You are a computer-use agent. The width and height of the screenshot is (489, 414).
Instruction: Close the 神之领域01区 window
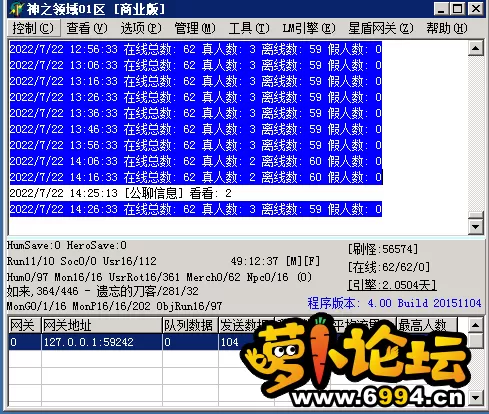[476, 9]
